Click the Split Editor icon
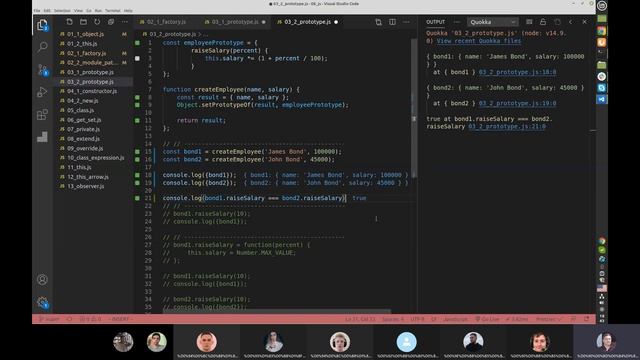This screenshot has width=640, height=360. tap(392, 22)
